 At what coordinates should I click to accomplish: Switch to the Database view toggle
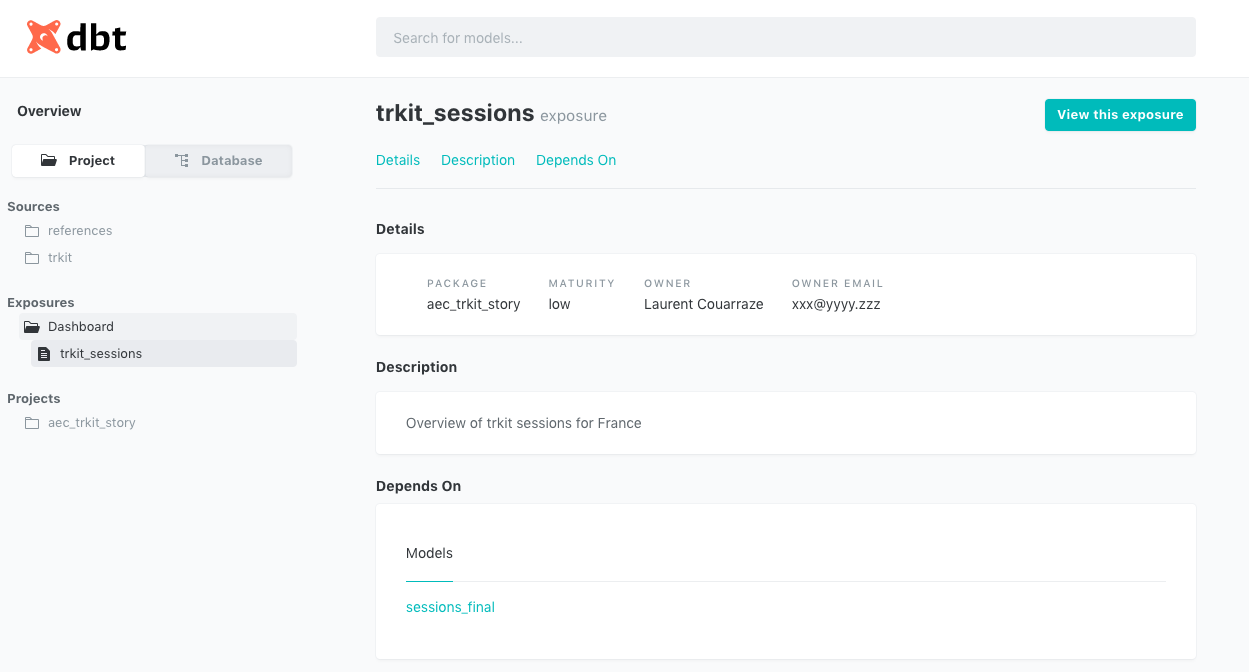tap(218, 161)
